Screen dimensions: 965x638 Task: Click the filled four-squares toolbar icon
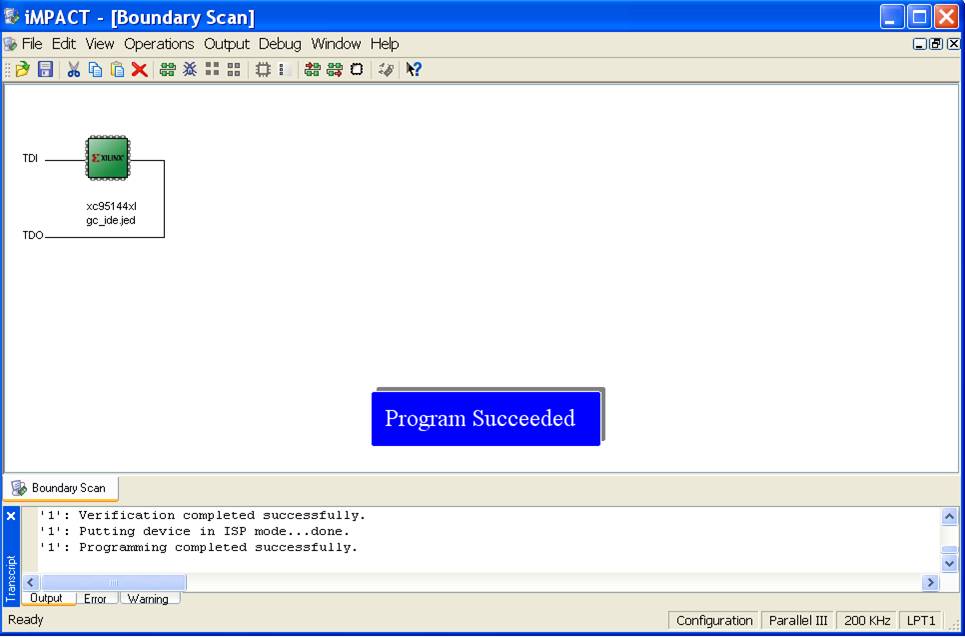click(212, 70)
